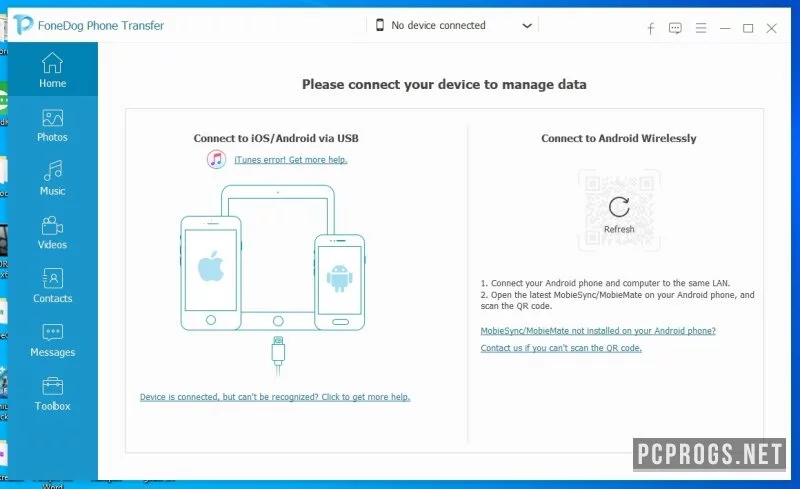Open the Videos section

click(53, 233)
